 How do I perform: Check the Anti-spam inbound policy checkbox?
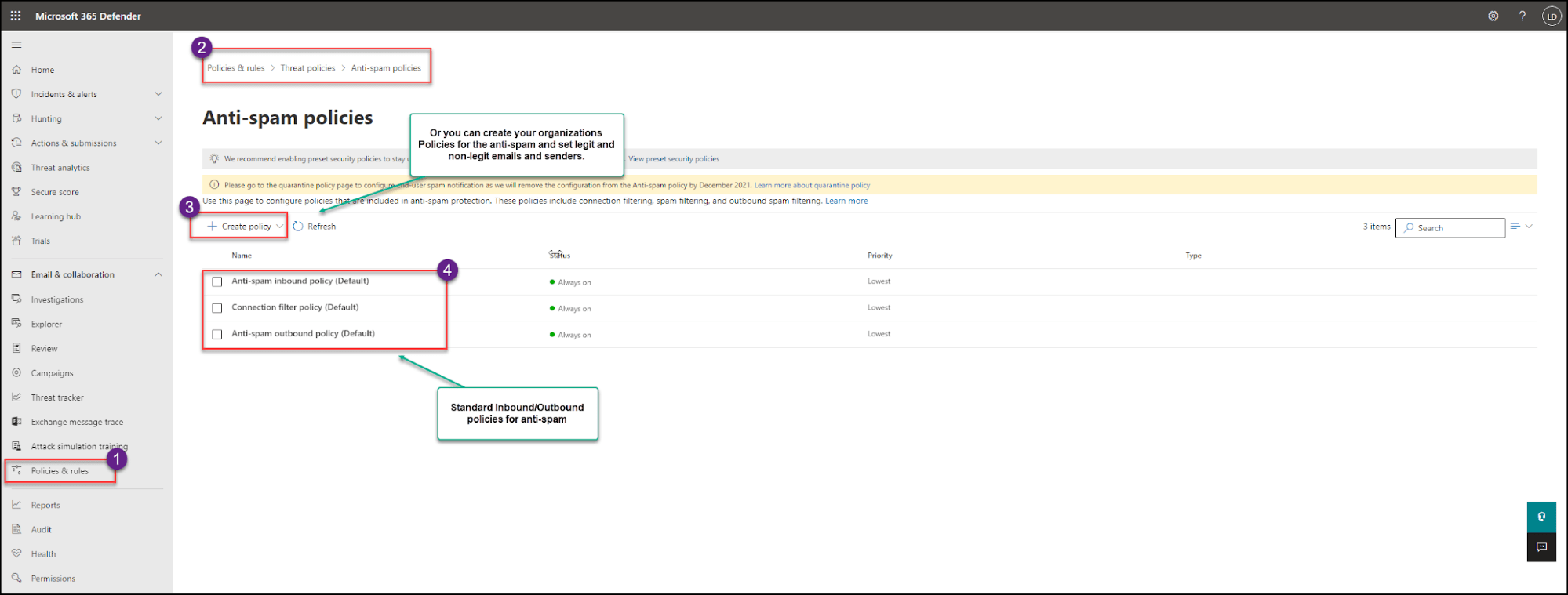pos(217,281)
